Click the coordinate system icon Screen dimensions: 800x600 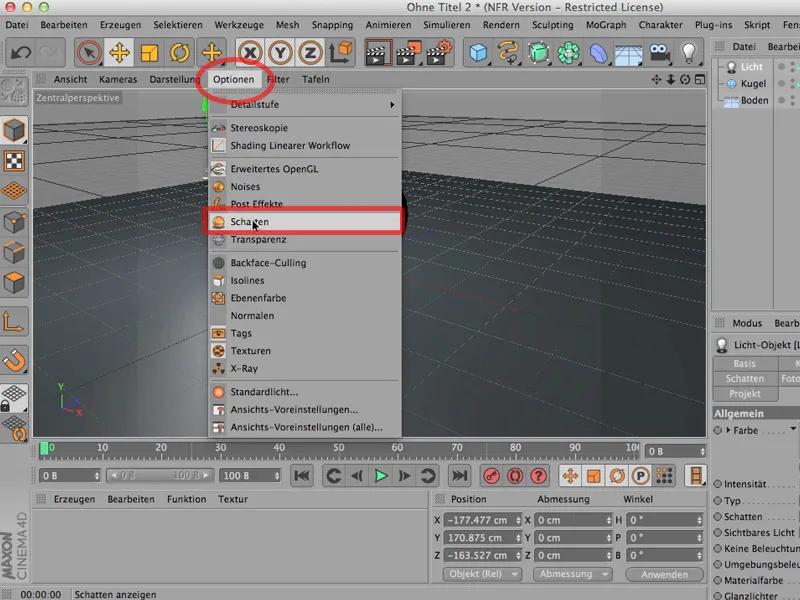coord(340,53)
